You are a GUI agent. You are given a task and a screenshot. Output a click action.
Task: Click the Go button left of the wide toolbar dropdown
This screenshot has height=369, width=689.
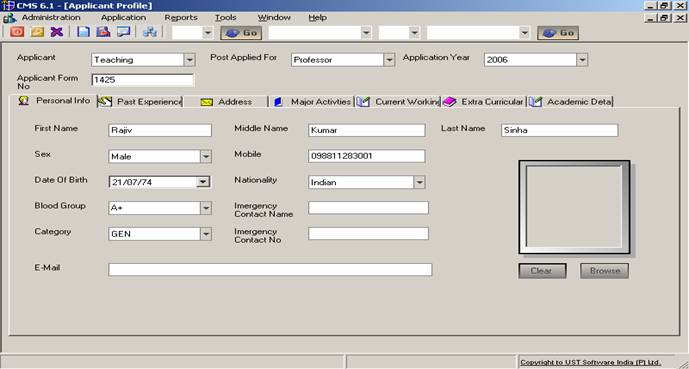[x=241, y=33]
